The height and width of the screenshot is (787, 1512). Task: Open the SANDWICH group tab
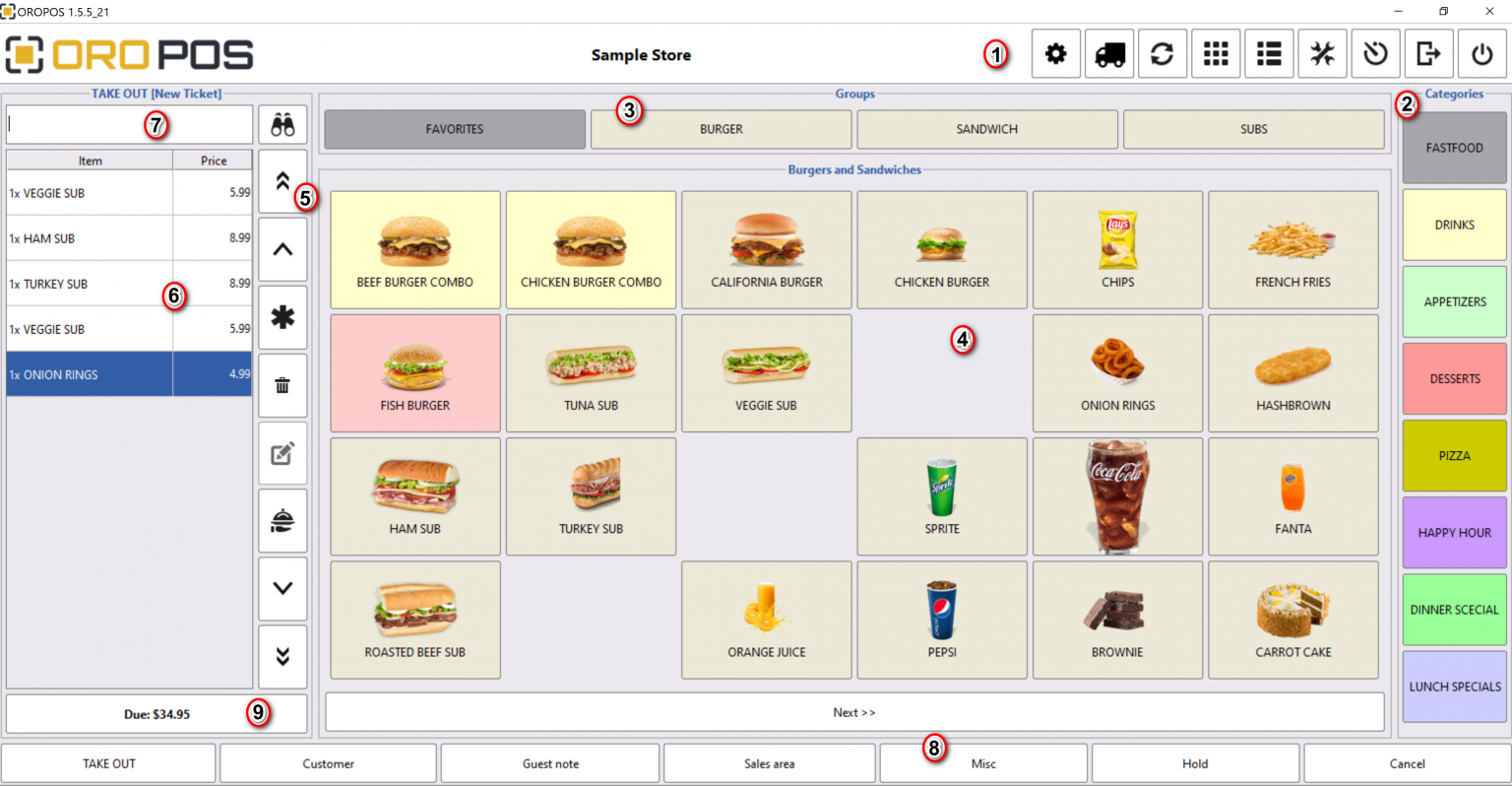pos(987,129)
